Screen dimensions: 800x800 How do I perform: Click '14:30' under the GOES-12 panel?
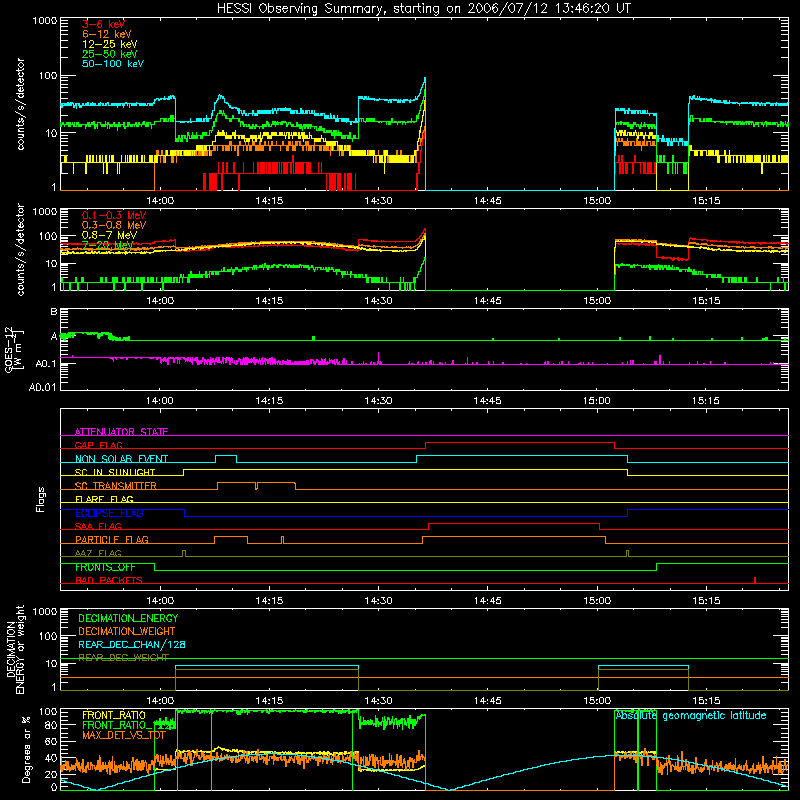378,401
